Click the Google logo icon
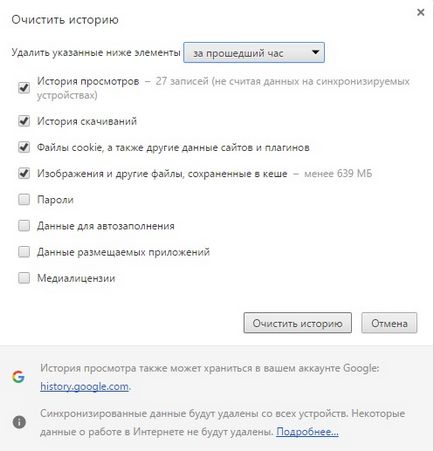Screen dimensions: 434x451 point(19,377)
